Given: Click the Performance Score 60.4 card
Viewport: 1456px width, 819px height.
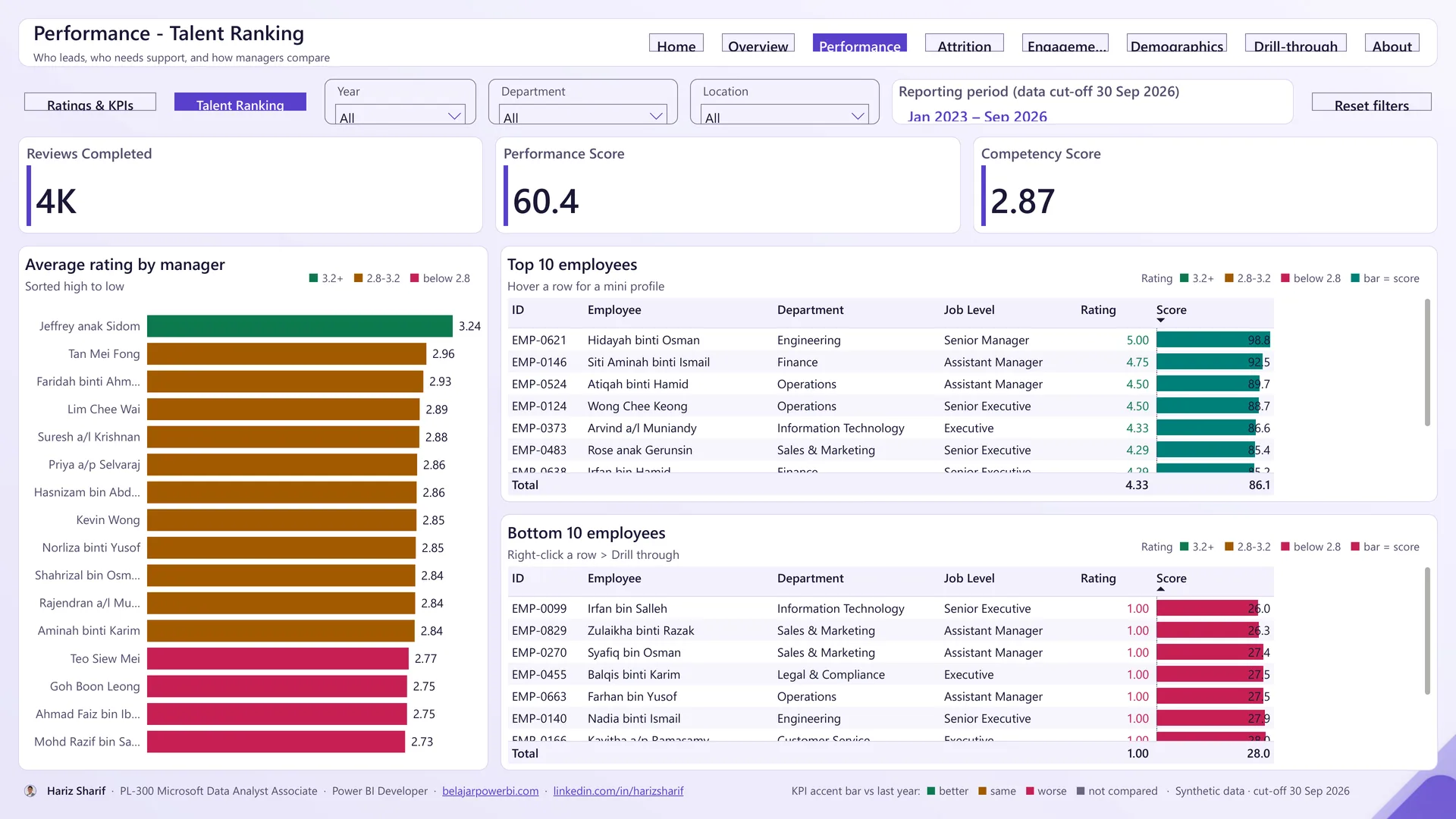Looking at the screenshot, I should (728, 185).
